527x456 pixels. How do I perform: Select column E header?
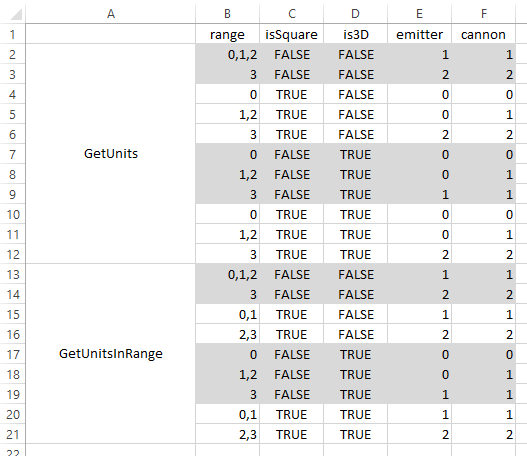pos(419,13)
